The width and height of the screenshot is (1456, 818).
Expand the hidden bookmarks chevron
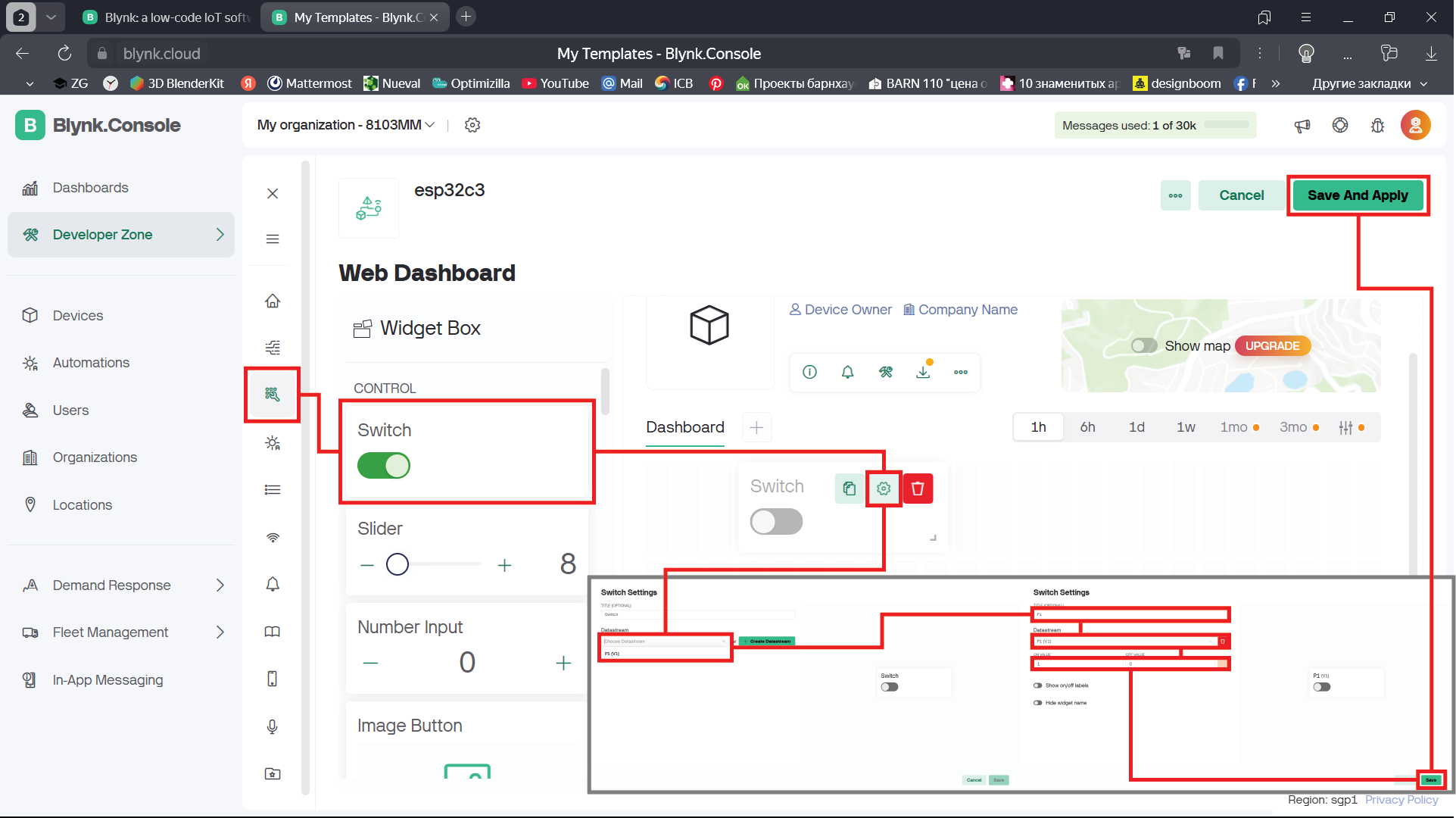coord(1276,83)
